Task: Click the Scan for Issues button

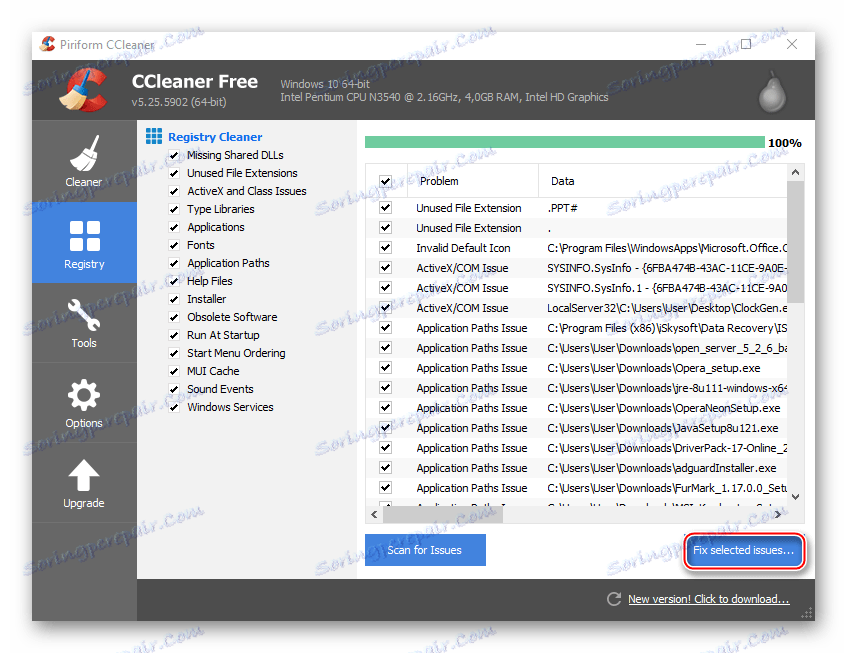Action: pyautogui.click(x=425, y=550)
